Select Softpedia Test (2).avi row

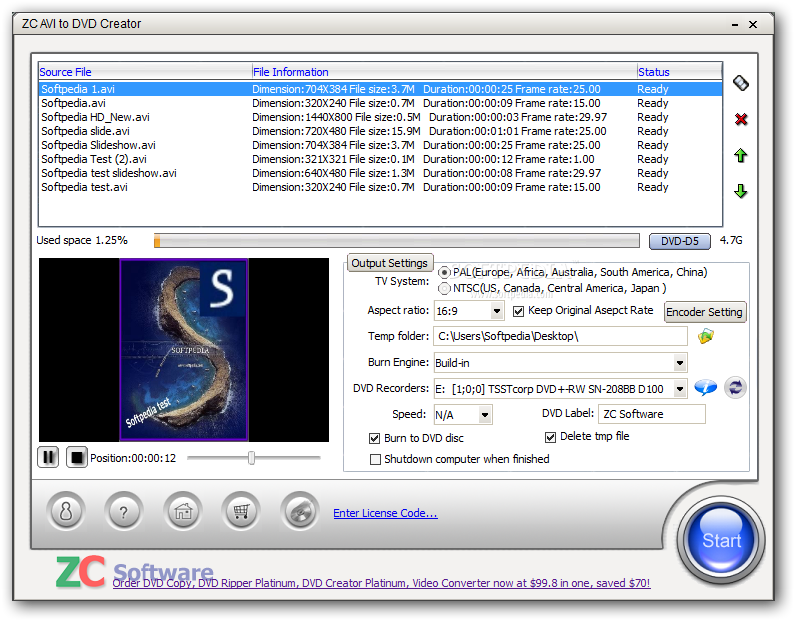380,159
